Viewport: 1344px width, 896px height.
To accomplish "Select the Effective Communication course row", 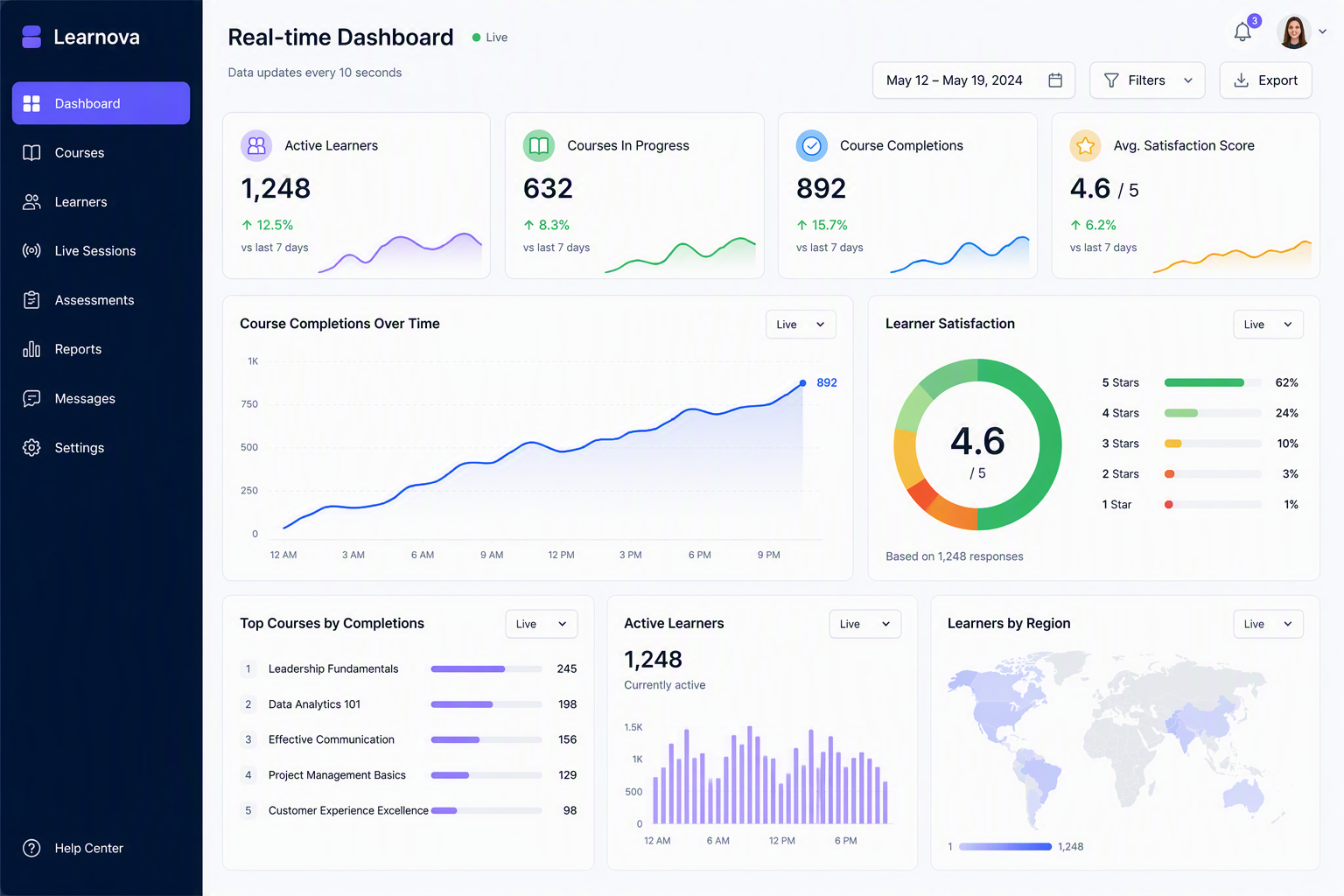I will (409, 739).
